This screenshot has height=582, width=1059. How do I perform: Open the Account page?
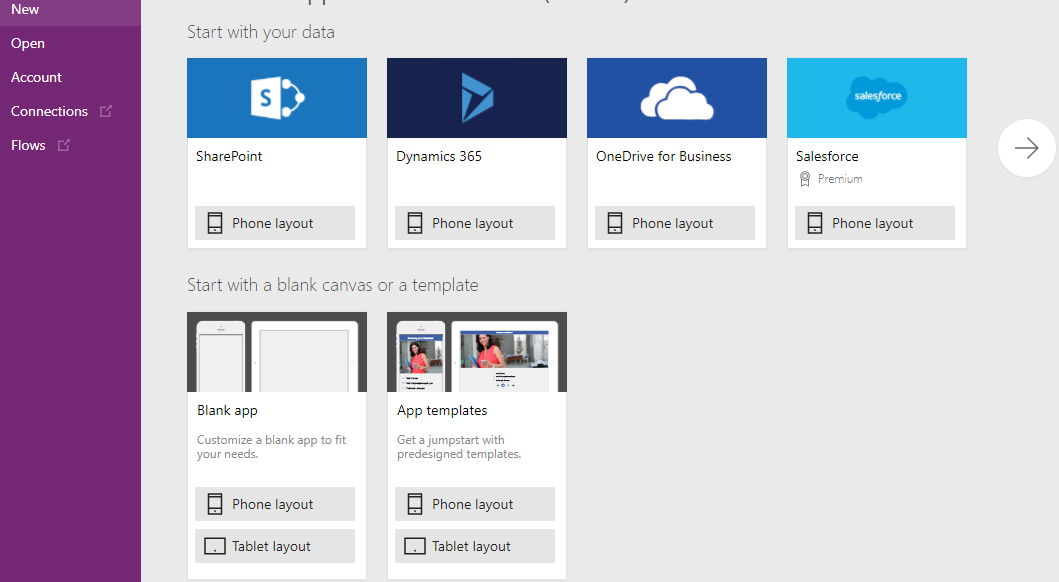pos(36,77)
